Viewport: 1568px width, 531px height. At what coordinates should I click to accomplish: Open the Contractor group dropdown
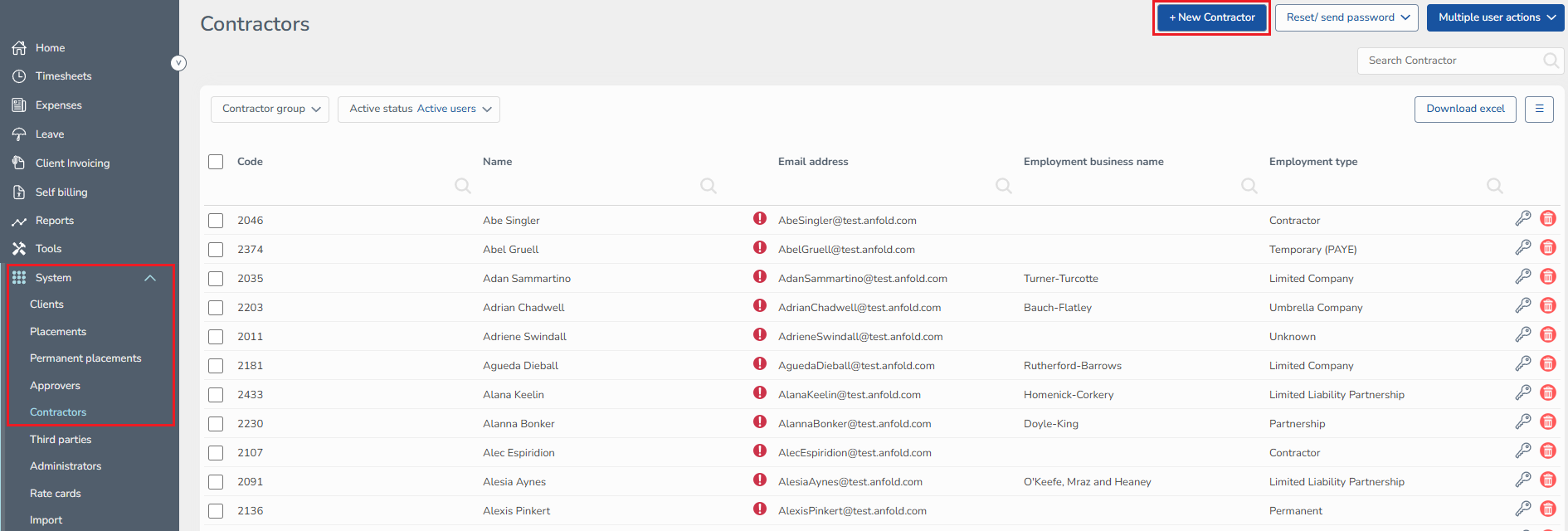coord(270,109)
